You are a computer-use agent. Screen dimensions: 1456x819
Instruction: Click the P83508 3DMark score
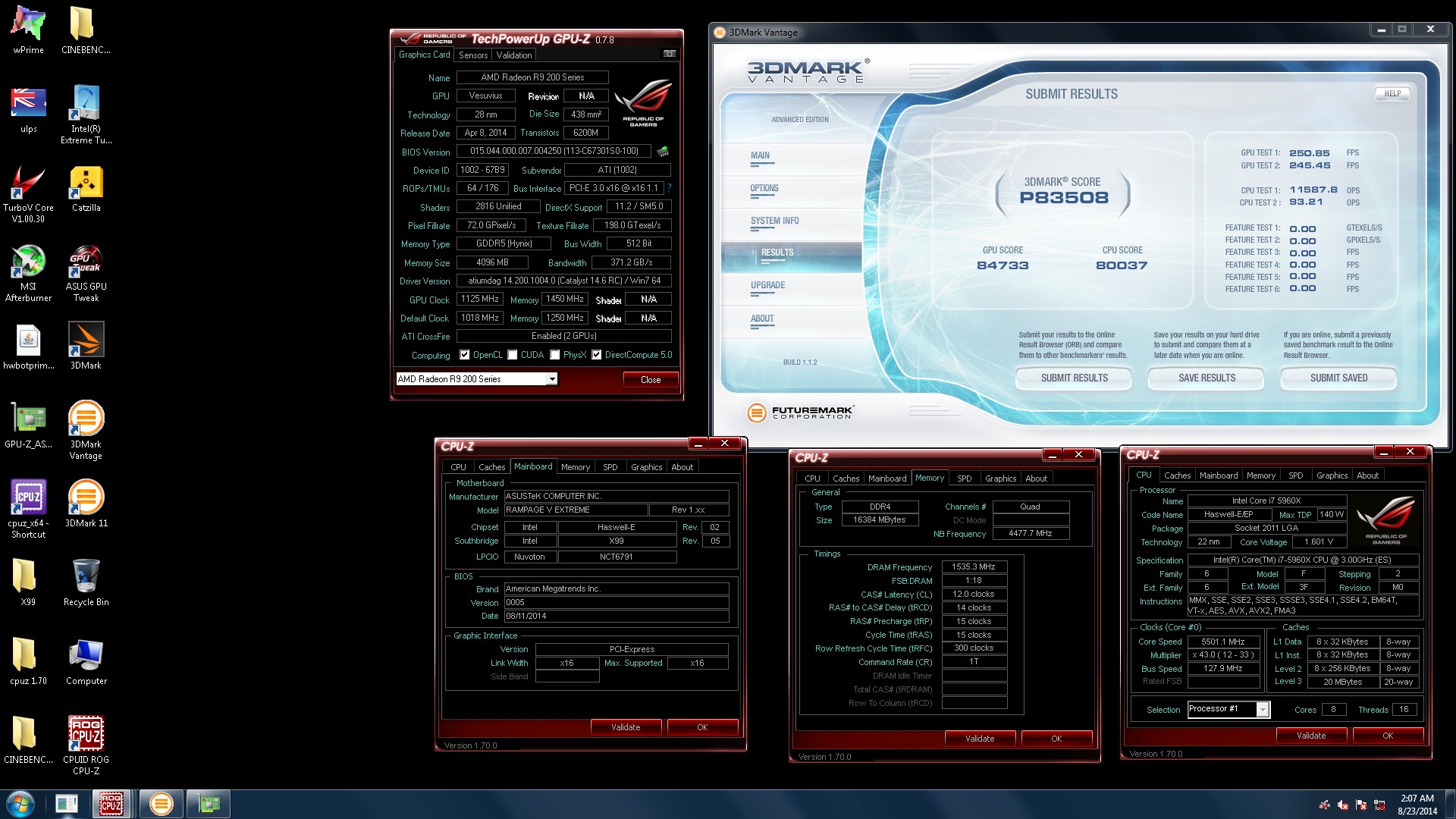click(x=1063, y=198)
